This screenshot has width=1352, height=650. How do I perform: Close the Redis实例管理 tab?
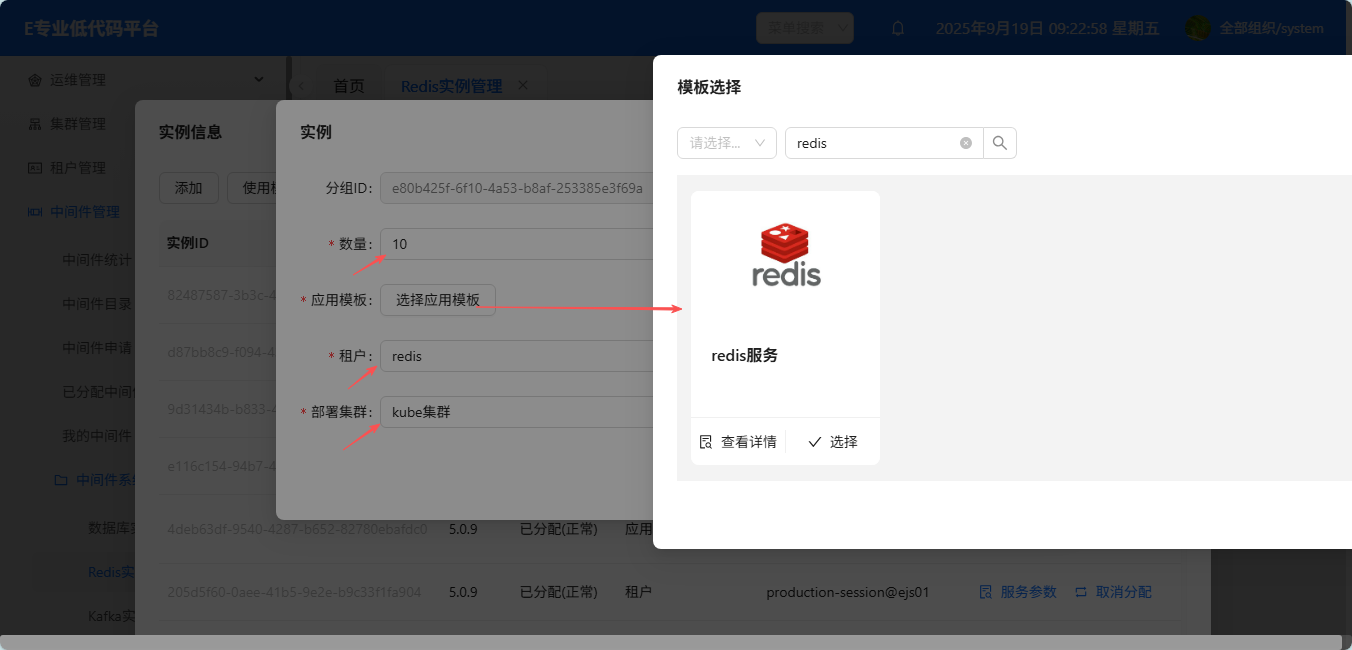522,85
